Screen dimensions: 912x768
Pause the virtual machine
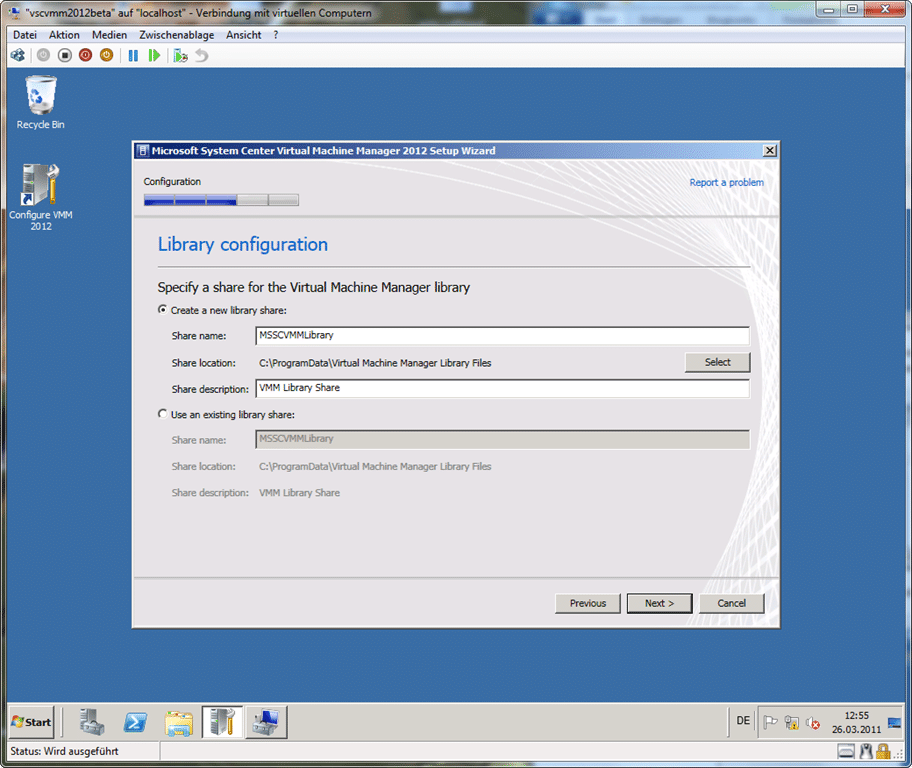click(x=133, y=55)
